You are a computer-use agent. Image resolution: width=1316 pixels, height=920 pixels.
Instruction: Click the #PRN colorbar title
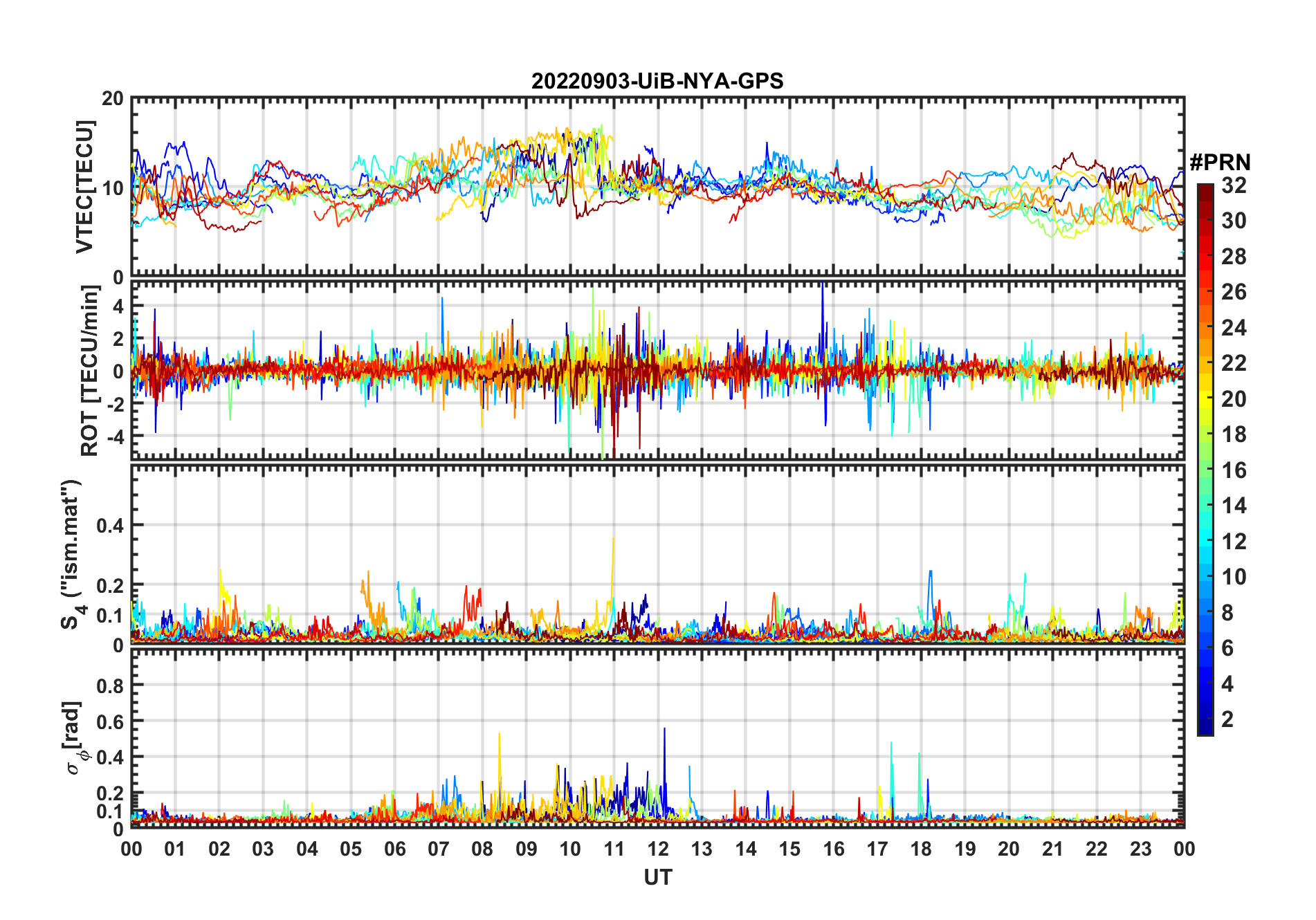(1220, 163)
